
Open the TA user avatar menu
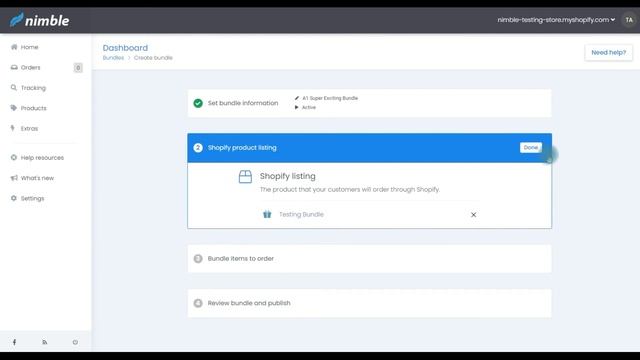click(629, 20)
